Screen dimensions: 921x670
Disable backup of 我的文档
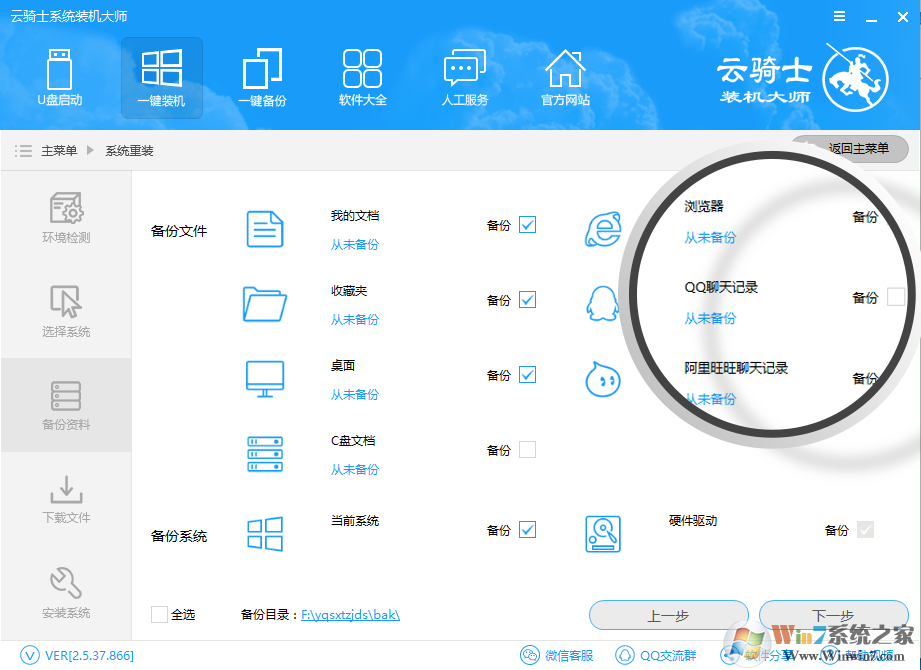click(525, 225)
